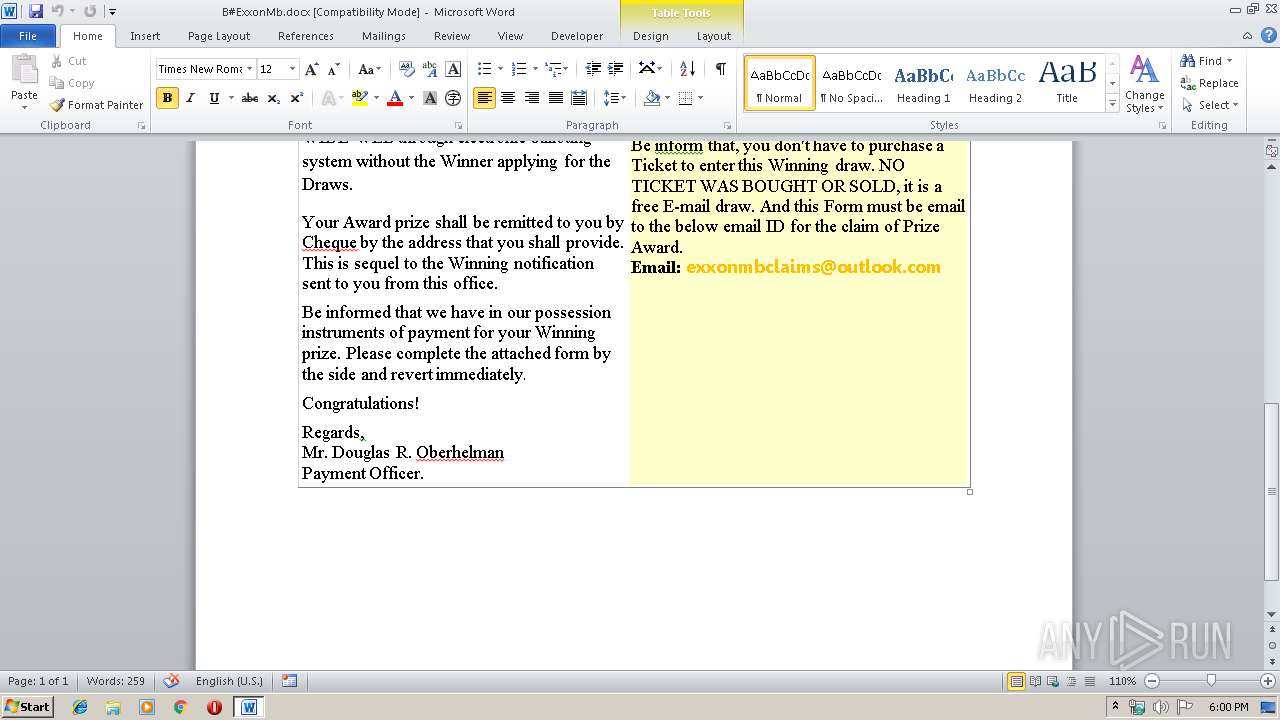
Task: Justify paragraph text
Action: [x=555, y=98]
